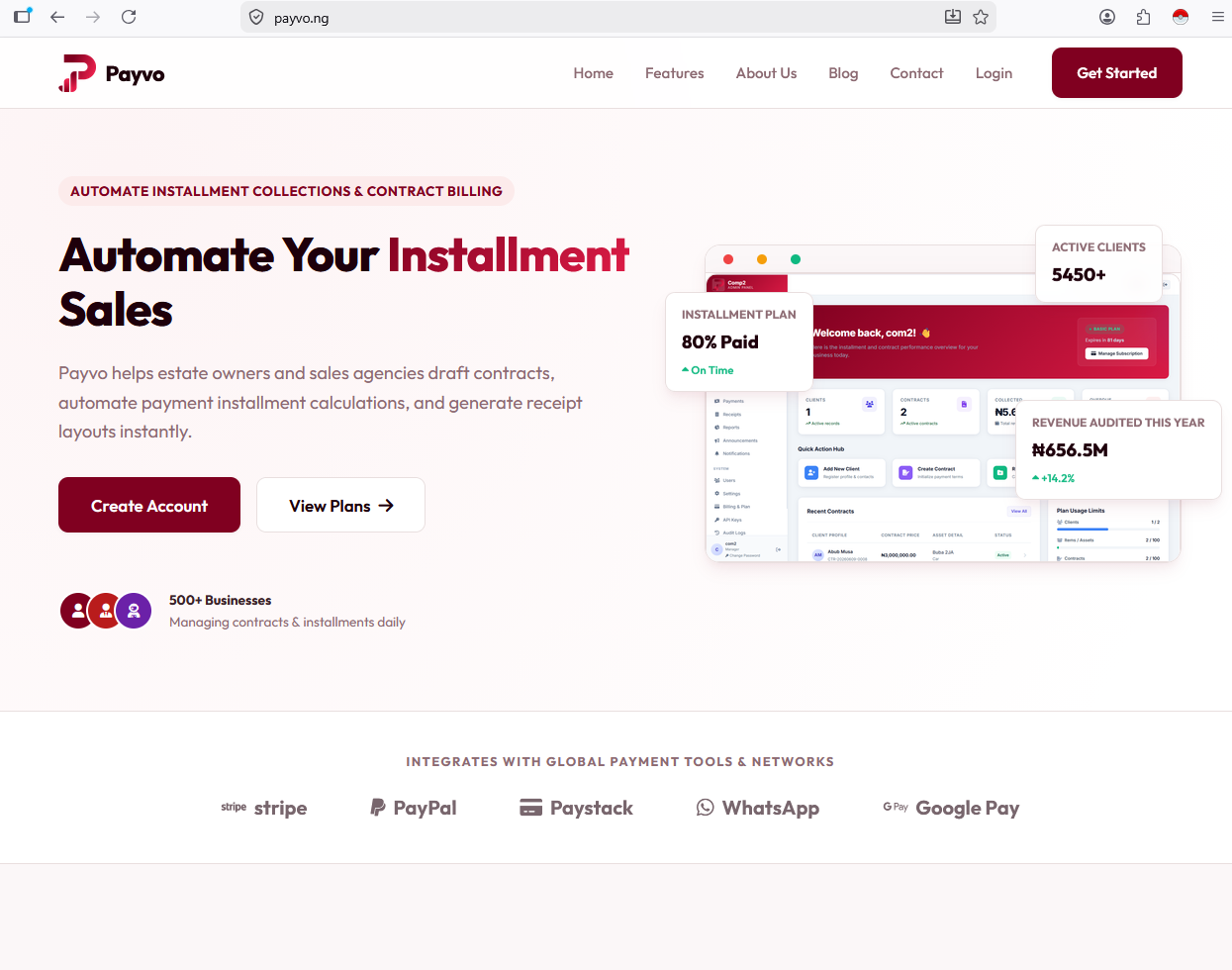Click the install app icon in address bar
Viewport: 1232px width, 970px height.
click(x=953, y=17)
